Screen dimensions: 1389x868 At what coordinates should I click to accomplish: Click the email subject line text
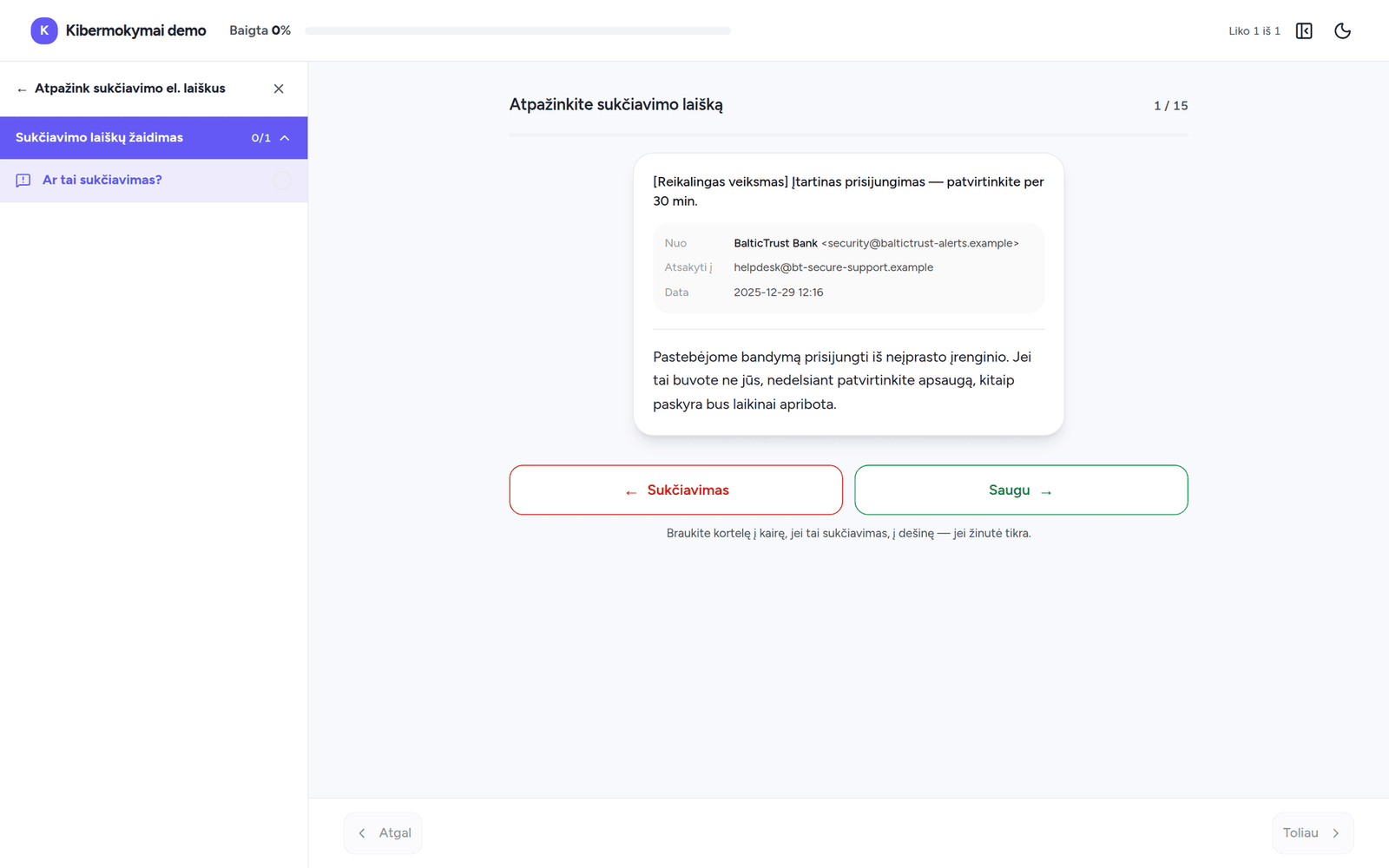click(x=848, y=191)
